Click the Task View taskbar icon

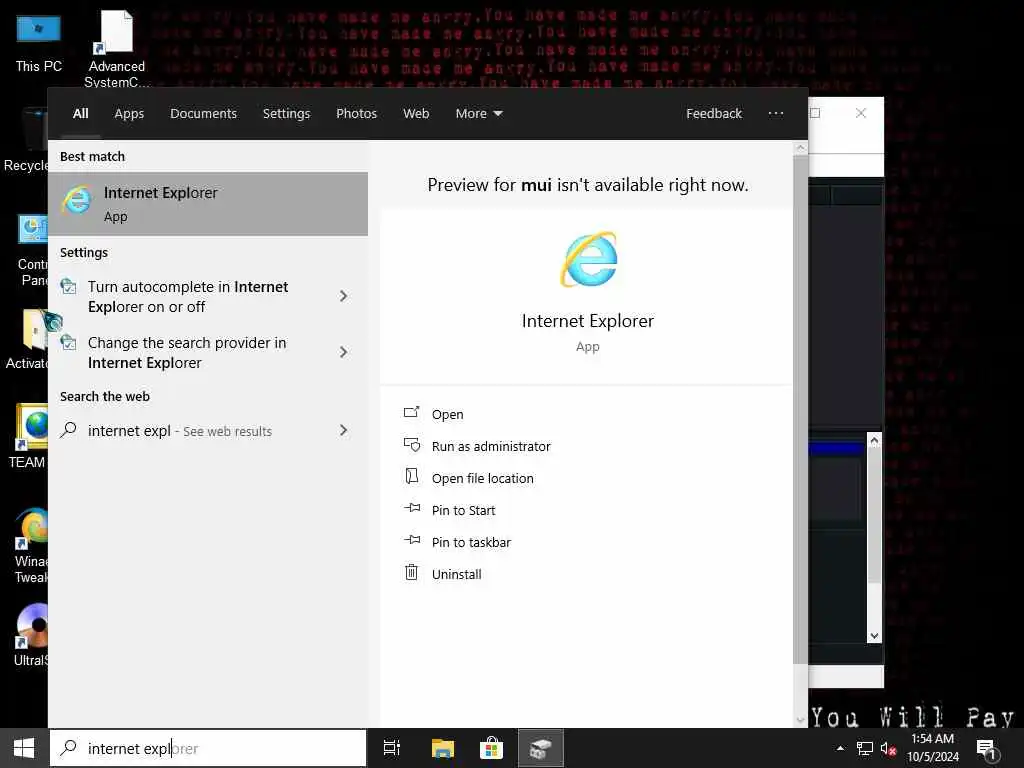point(392,748)
